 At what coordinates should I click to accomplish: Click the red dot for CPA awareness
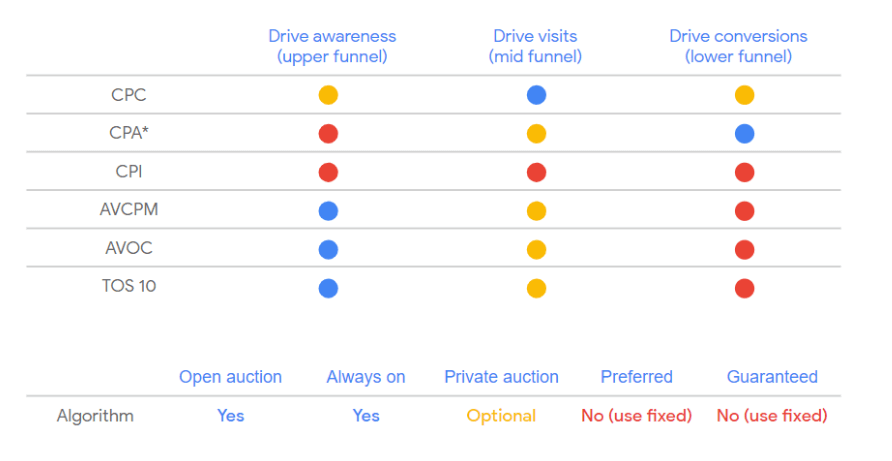point(328,133)
